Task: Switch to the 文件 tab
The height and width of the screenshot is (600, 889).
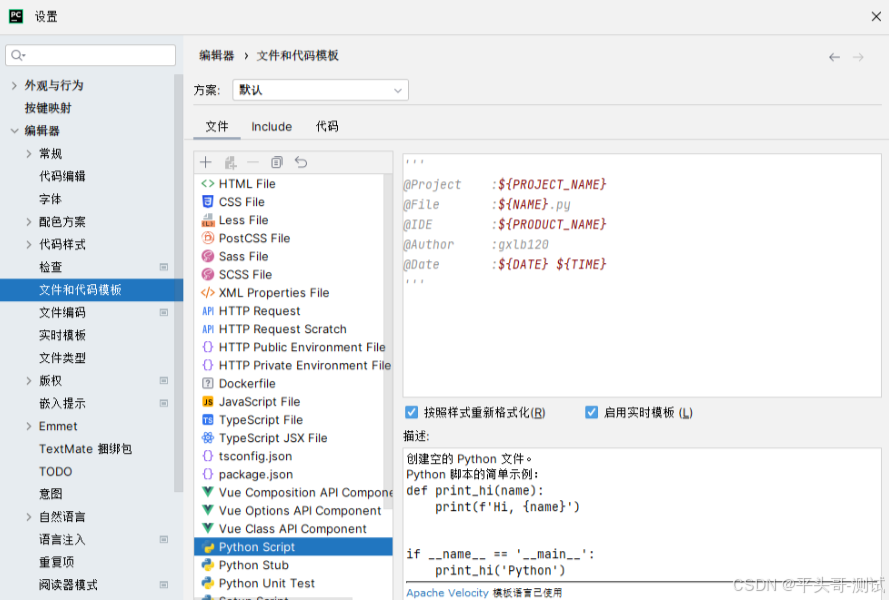Action: pos(217,126)
